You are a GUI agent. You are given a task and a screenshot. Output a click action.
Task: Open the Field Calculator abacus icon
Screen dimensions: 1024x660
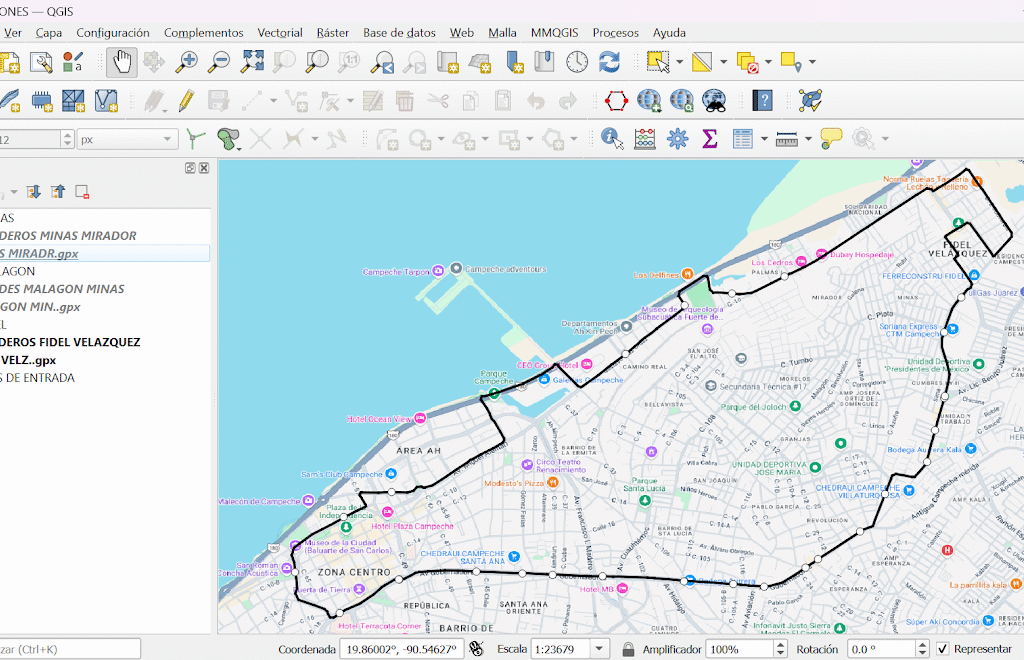[x=645, y=138]
